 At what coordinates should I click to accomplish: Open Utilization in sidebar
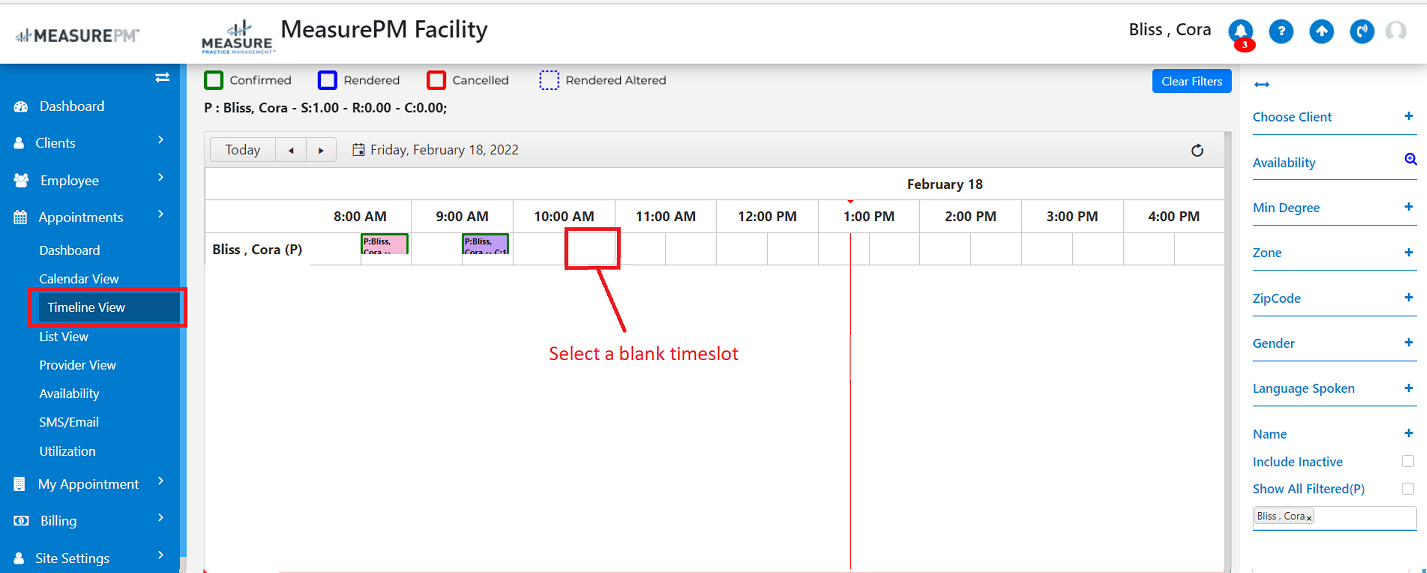[x=67, y=451]
